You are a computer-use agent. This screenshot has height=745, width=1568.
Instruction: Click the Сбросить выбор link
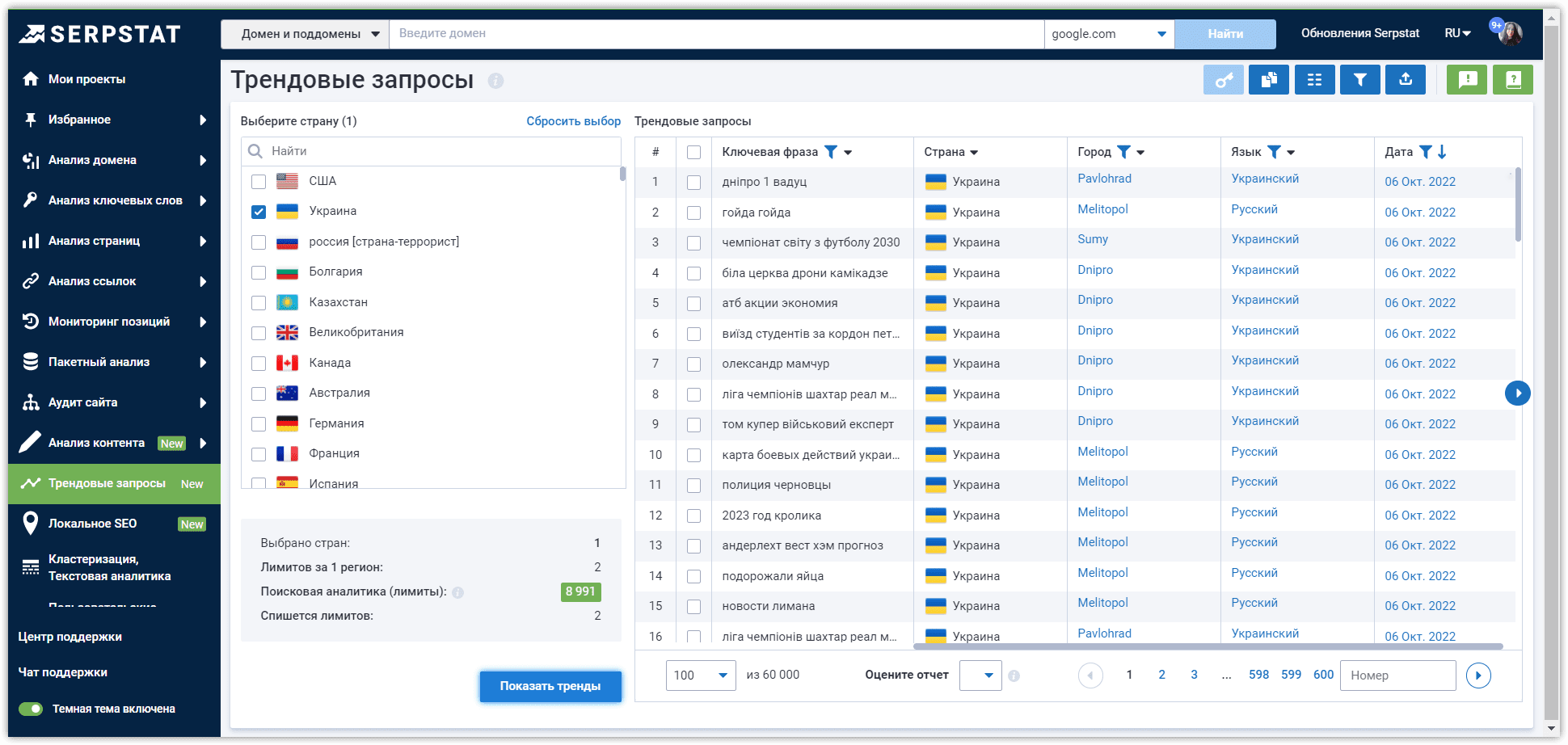(x=574, y=121)
